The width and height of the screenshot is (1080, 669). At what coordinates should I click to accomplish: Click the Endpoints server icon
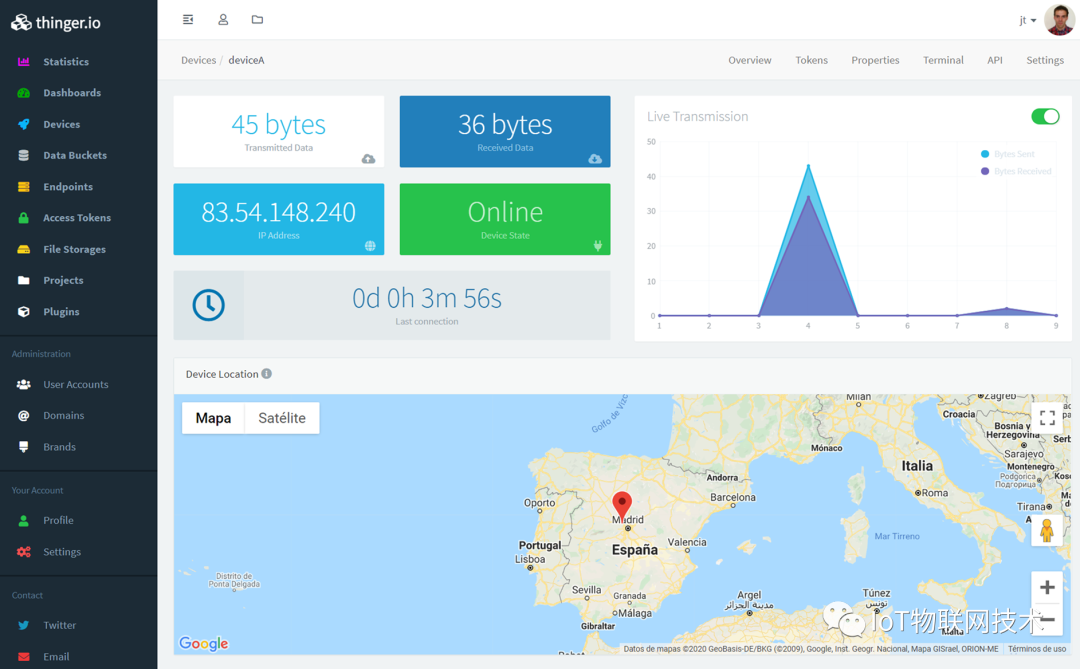click(23, 187)
